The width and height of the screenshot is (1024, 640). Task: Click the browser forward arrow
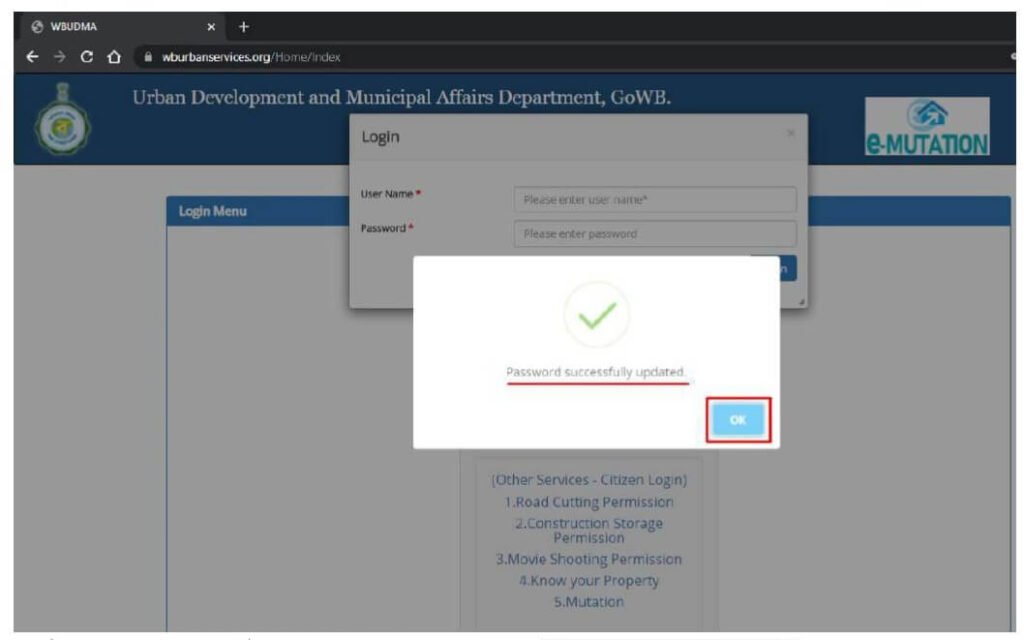click(x=59, y=57)
